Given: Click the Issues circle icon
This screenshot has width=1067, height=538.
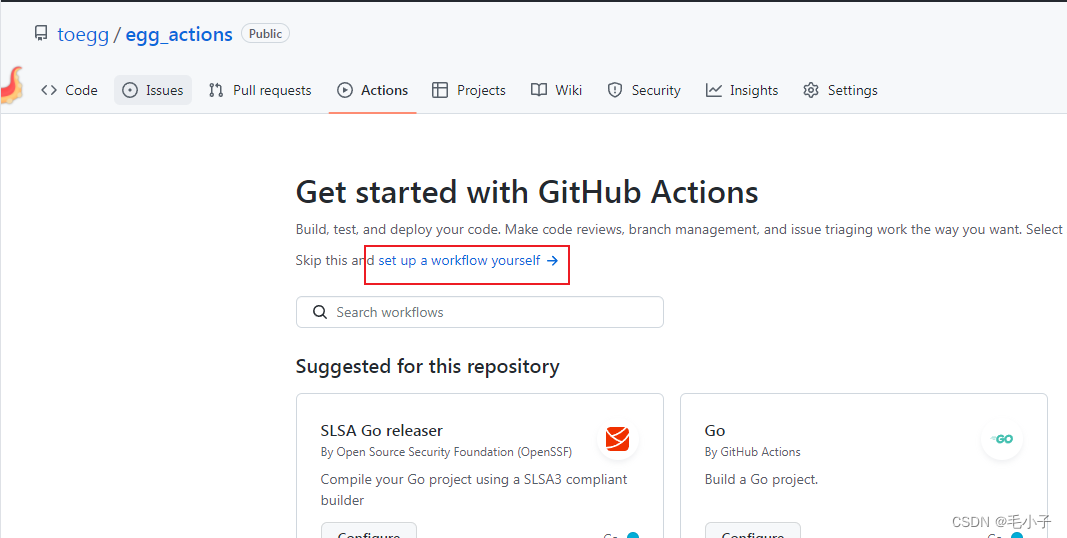Looking at the screenshot, I should (x=130, y=90).
